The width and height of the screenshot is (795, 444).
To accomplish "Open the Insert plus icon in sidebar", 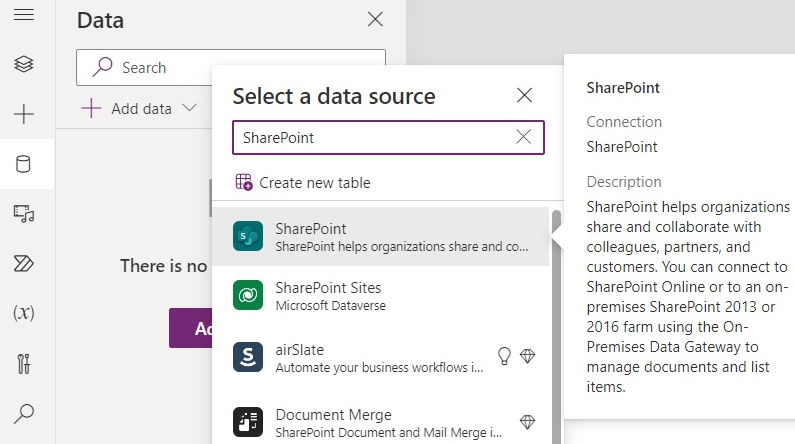I will click(24, 114).
